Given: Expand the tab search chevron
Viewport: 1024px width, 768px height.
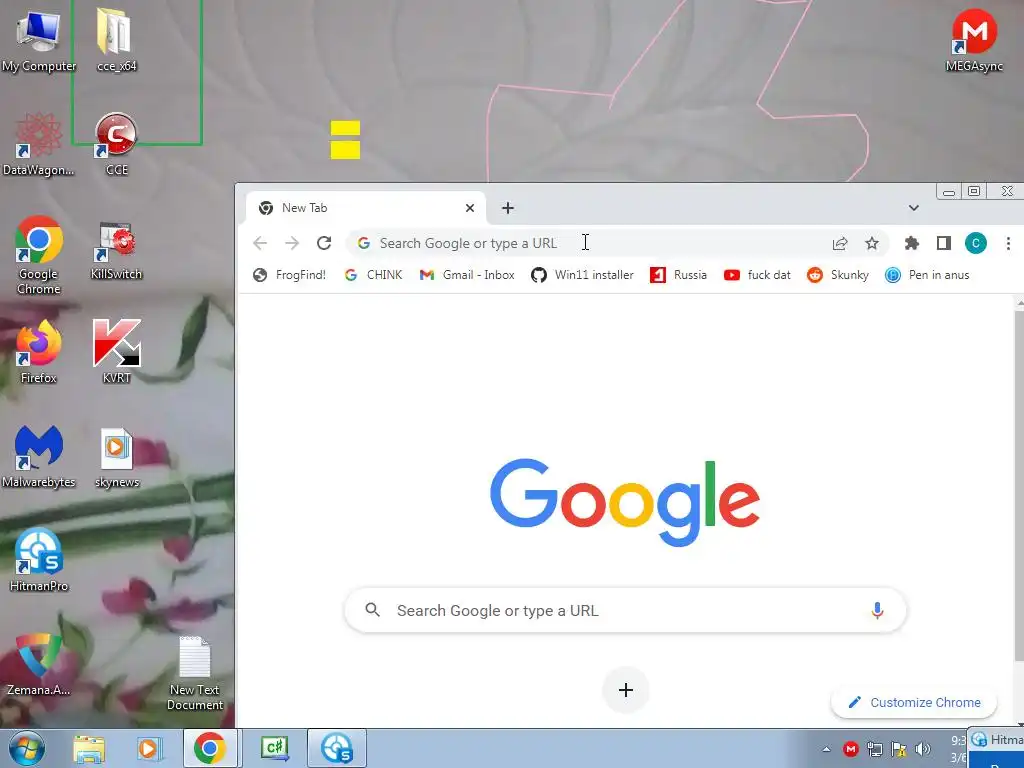Looking at the screenshot, I should click(914, 208).
